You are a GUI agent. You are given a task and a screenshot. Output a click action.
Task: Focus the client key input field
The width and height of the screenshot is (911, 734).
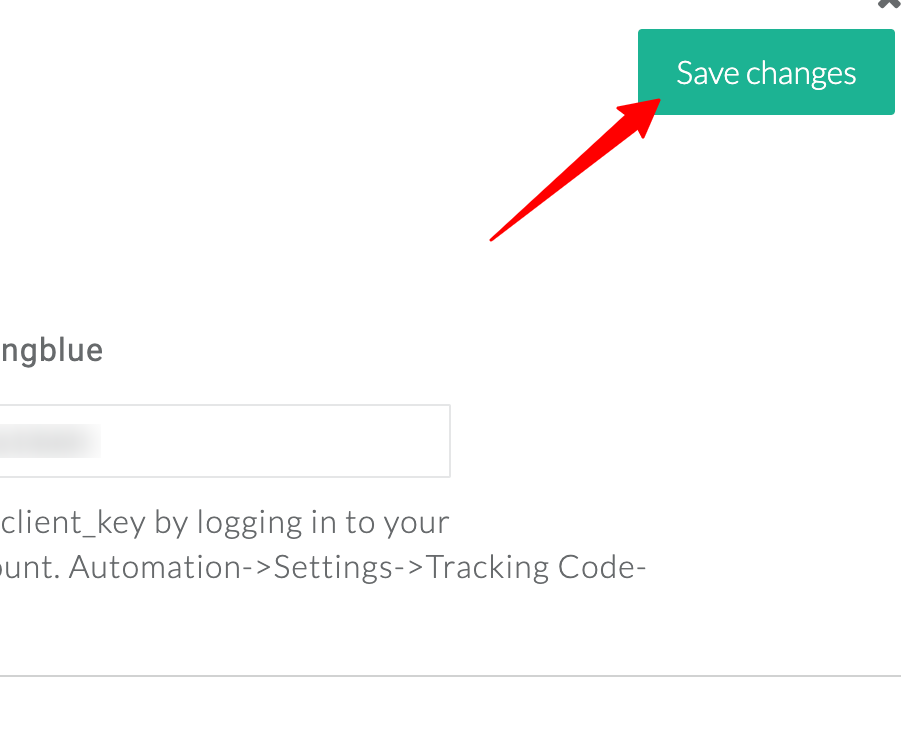tap(225, 441)
